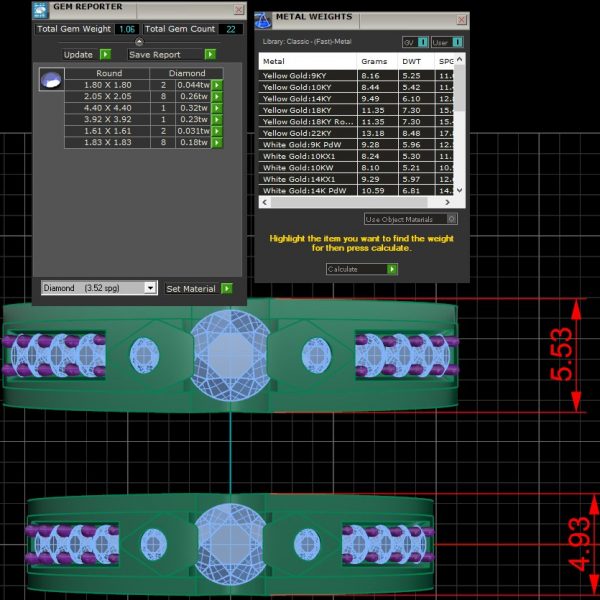Click the 0.32tw weight cell
Viewport: 600px width, 600px height.
[x=194, y=108]
